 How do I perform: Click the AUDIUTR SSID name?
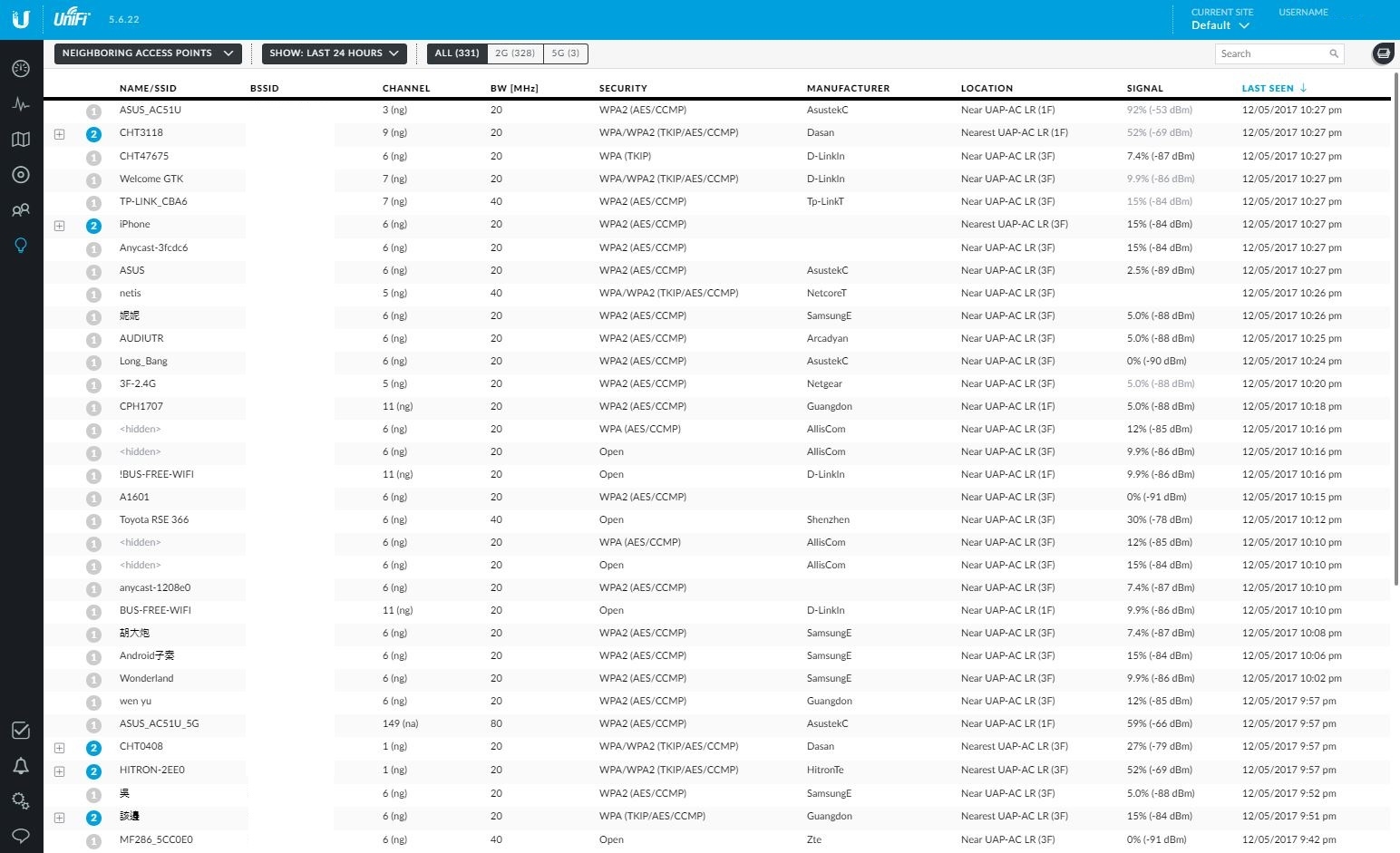click(141, 338)
